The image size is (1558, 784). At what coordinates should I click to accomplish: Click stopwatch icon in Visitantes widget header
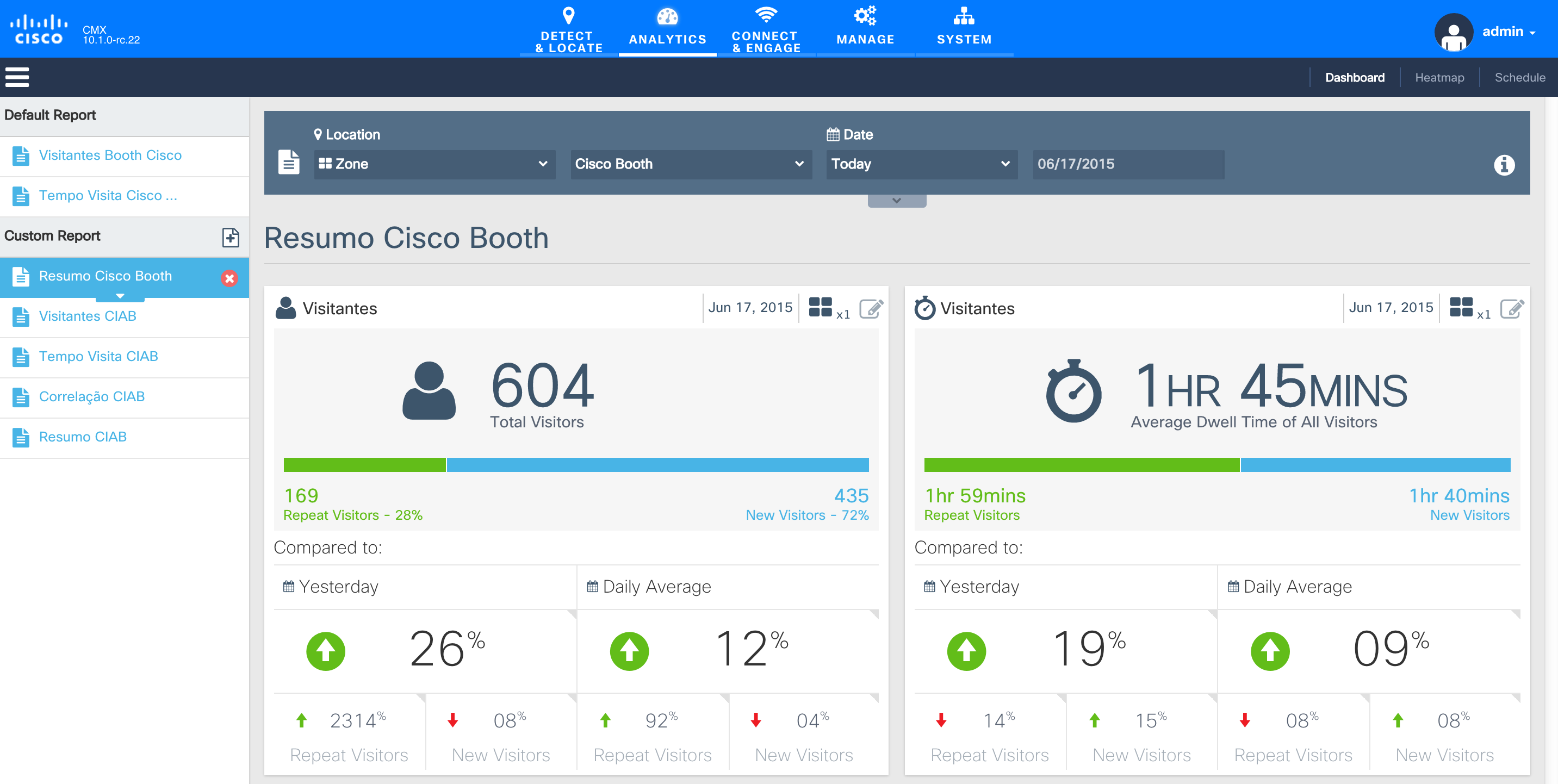click(925, 308)
